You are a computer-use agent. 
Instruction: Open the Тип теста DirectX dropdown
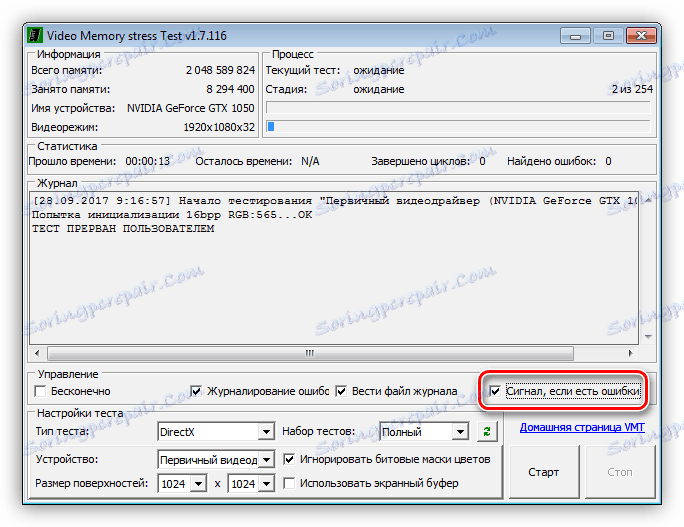266,432
